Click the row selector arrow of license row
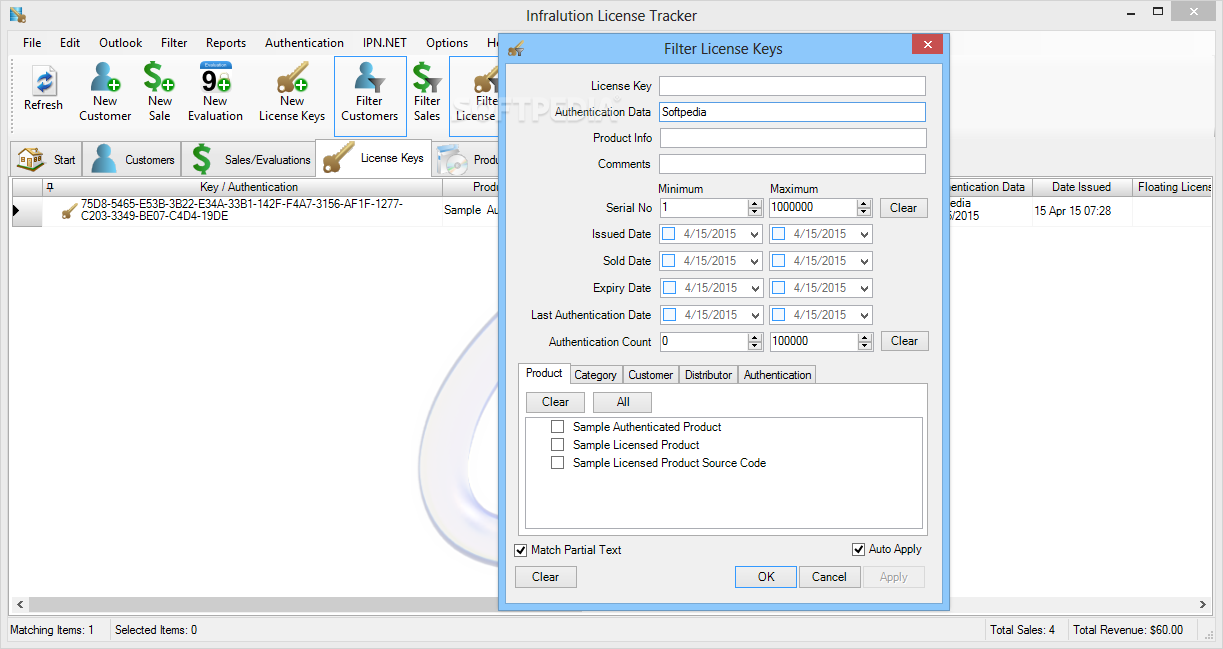Image resolution: width=1223 pixels, height=649 pixels. pyautogui.click(x=16, y=211)
